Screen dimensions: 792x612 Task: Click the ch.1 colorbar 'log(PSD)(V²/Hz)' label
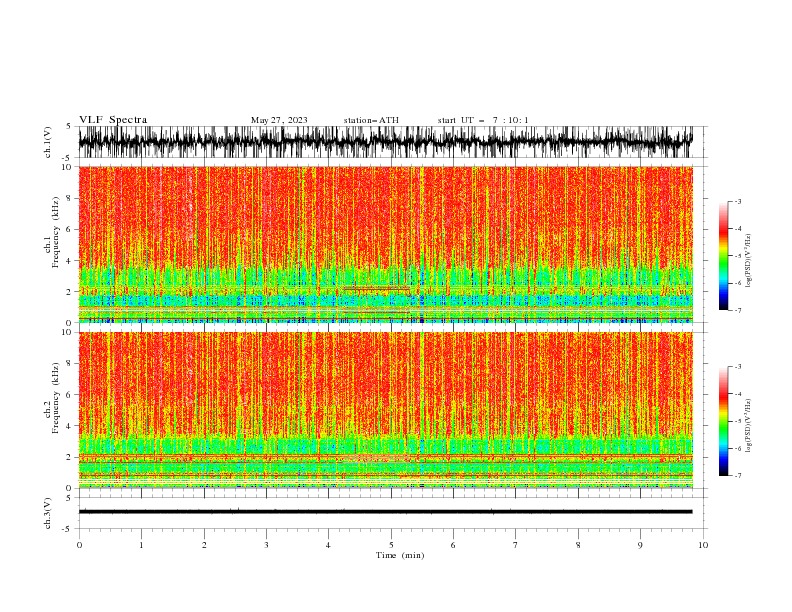749,261
